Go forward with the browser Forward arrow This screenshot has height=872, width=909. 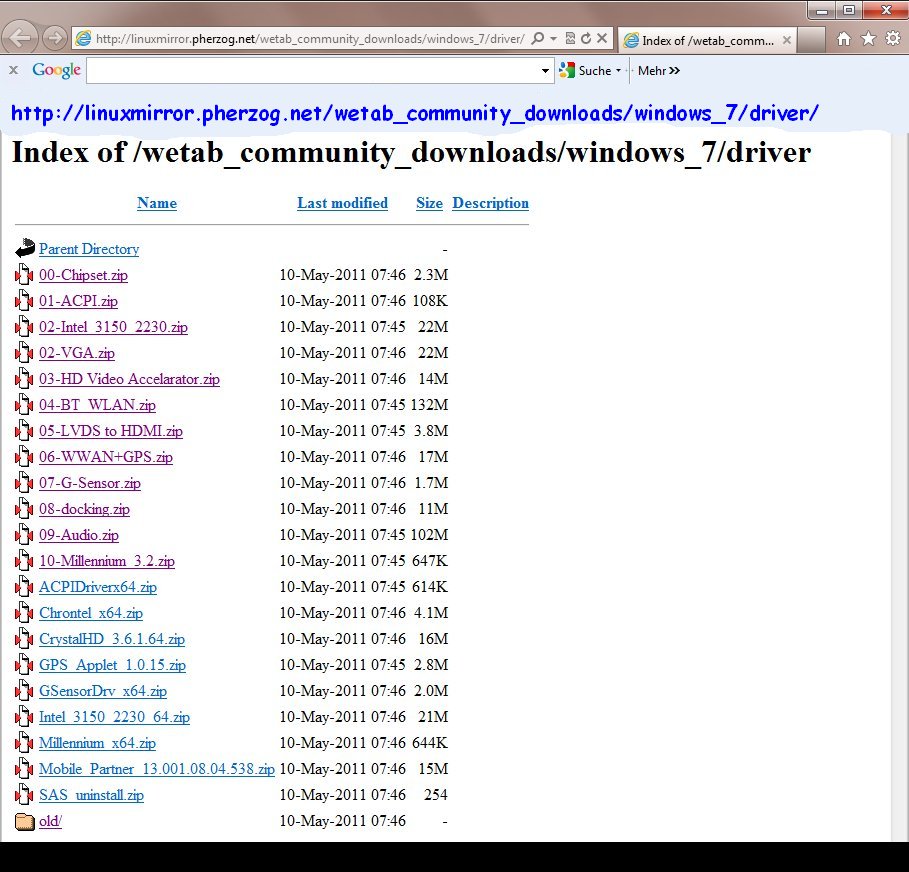pyautogui.click(x=55, y=38)
